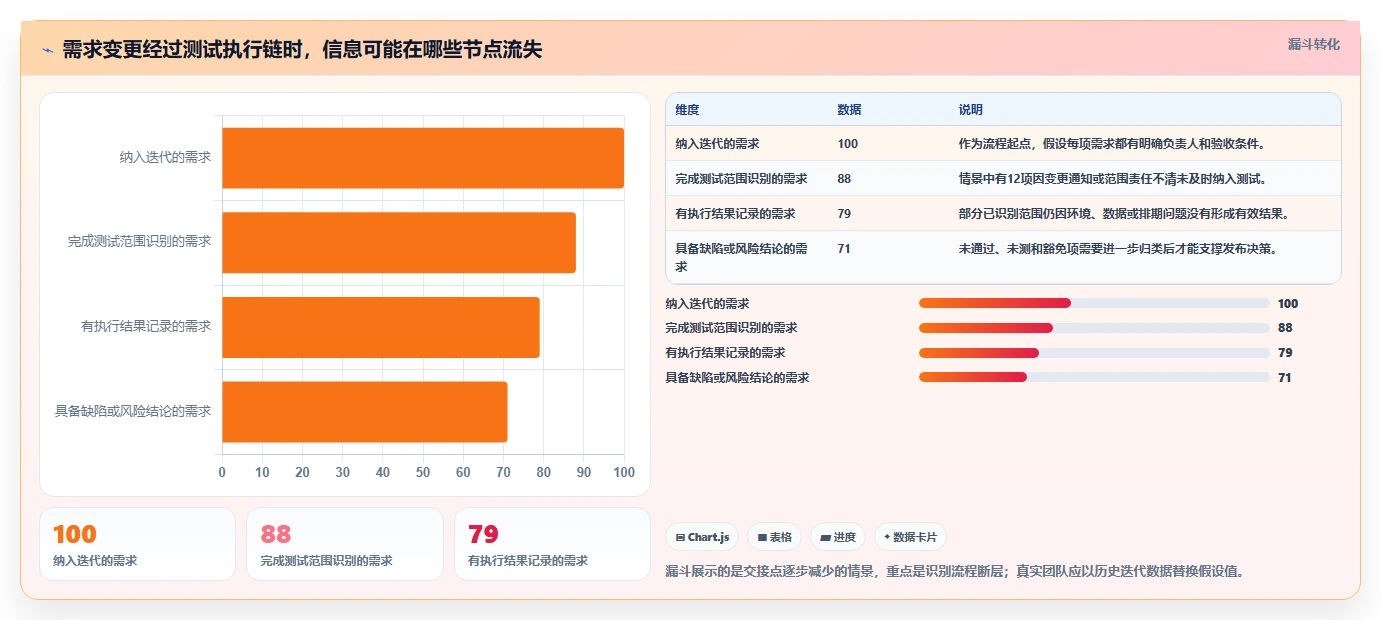Click the 具备缺陷或风险结论的需求 y-axis label
This screenshot has width=1381, height=620.
133,411
